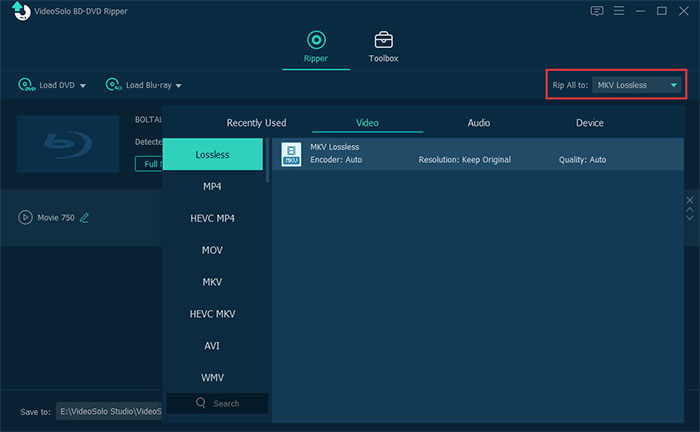700x432 pixels.
Task: Click the format list scrollbar
Action: click(x=267, y=160)
